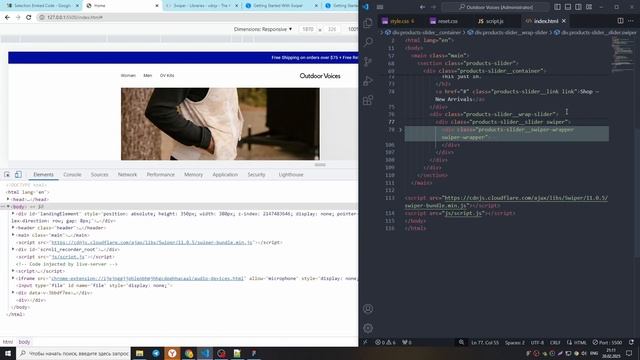Open the Windows Start menu
This screenshot has width=640, height=360.
[x=8, y=353]
